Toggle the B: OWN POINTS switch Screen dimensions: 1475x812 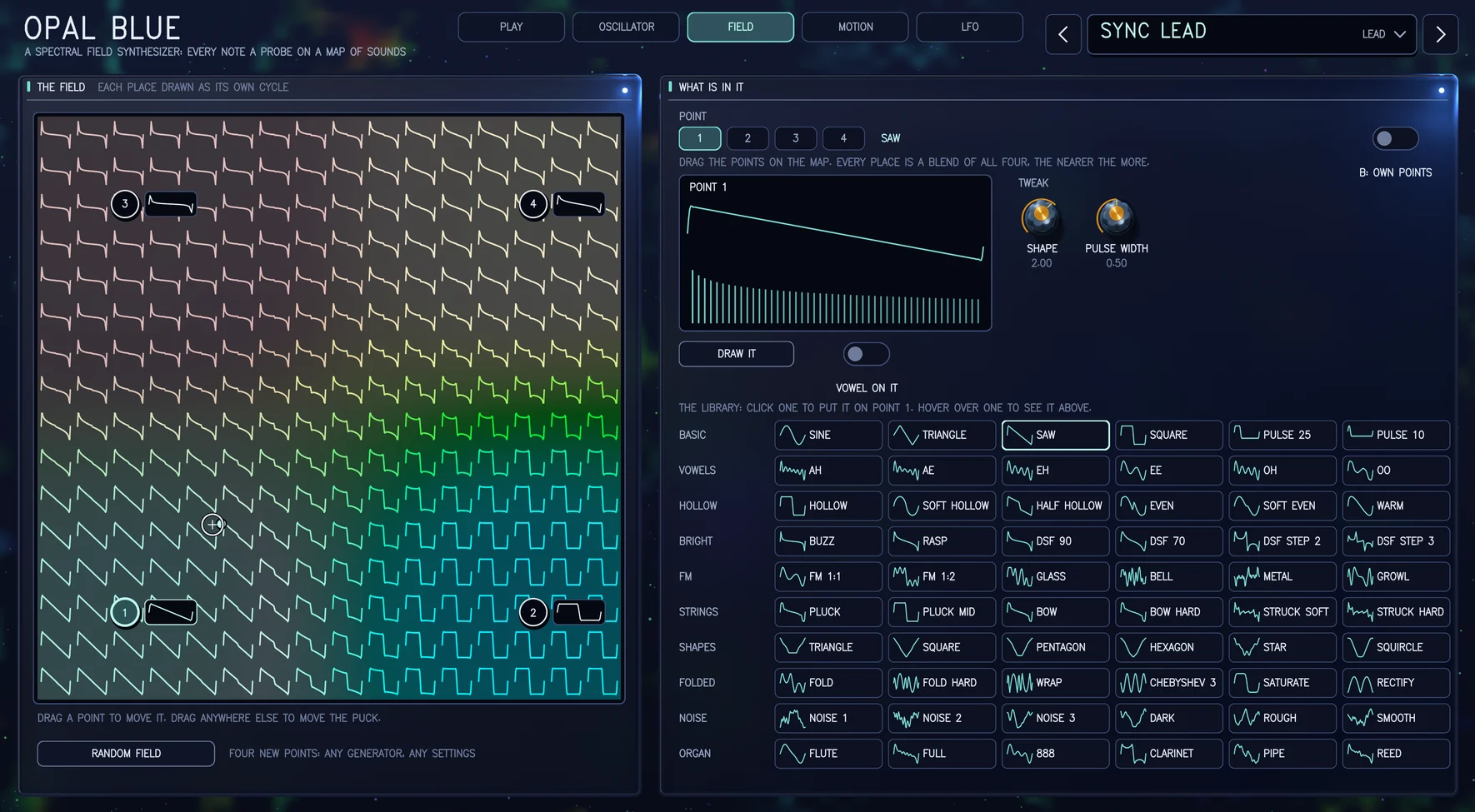1395,138
